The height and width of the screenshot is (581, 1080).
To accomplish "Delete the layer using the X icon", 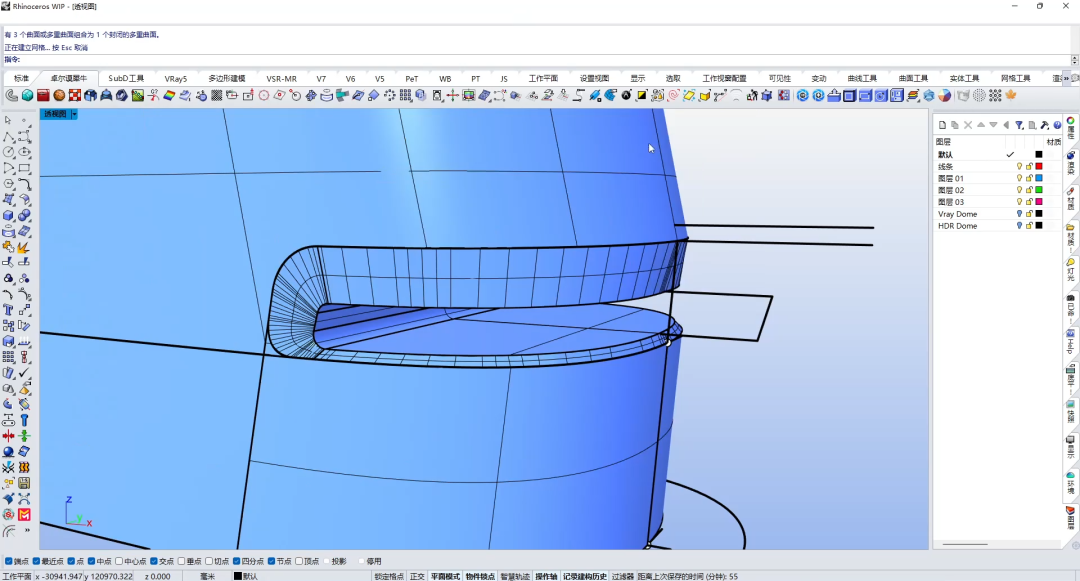I will [968, 125].
